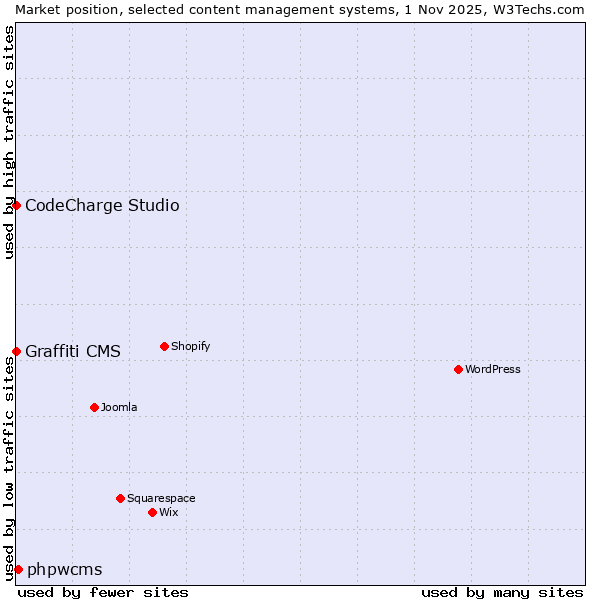This screenshot has height=600, width=600.
Task: Select the Wix text label
Action: coord(169,512)
